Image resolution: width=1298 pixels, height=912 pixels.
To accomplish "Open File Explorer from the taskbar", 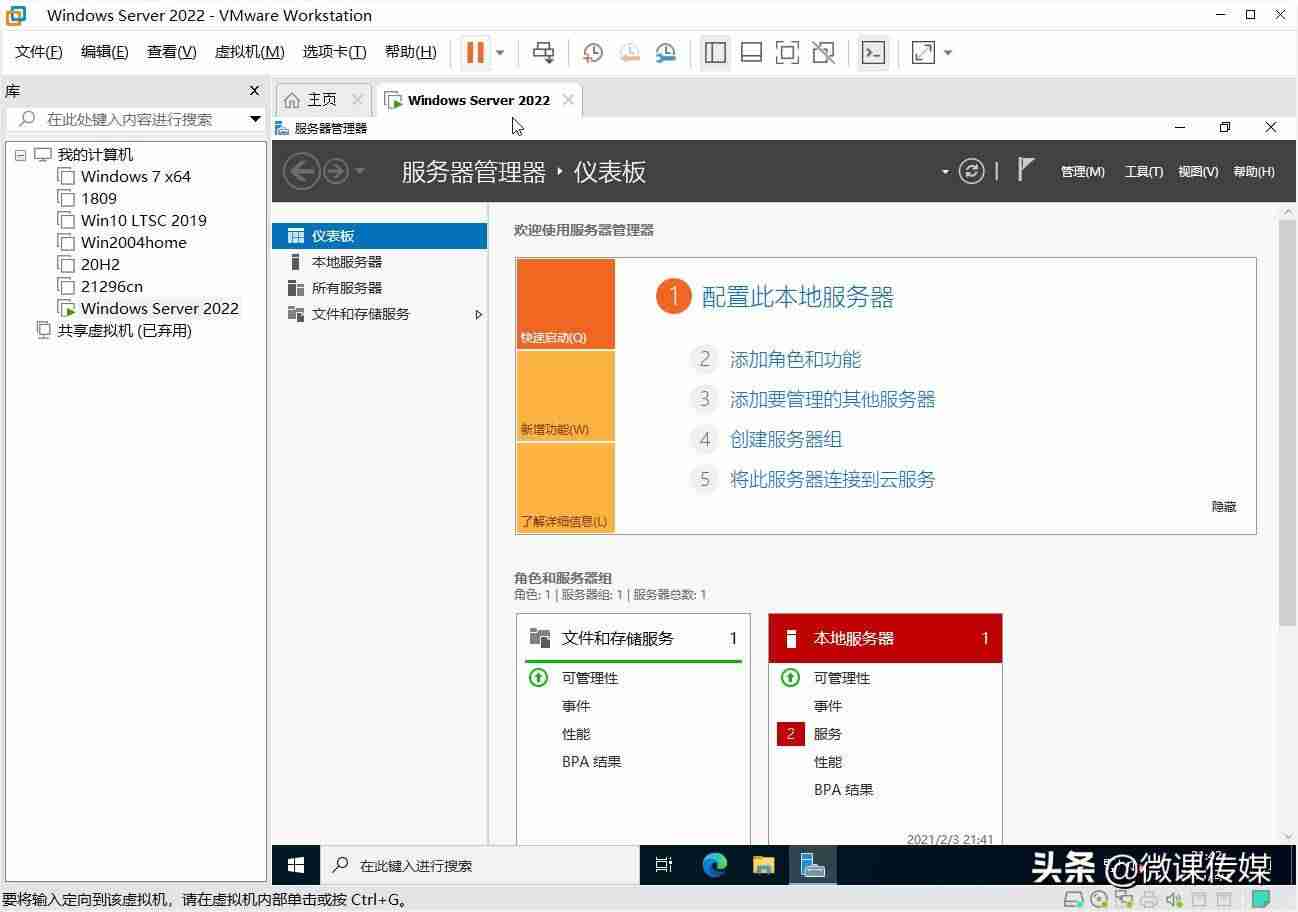I will 763,865.
